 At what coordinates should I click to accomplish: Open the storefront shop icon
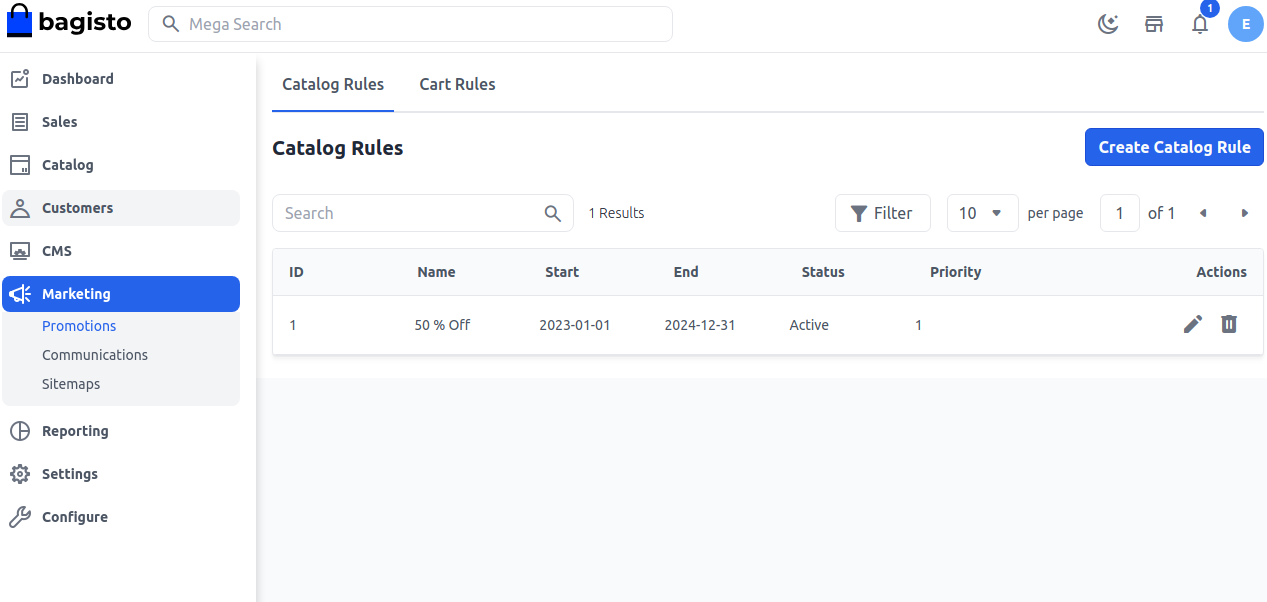1154,24
